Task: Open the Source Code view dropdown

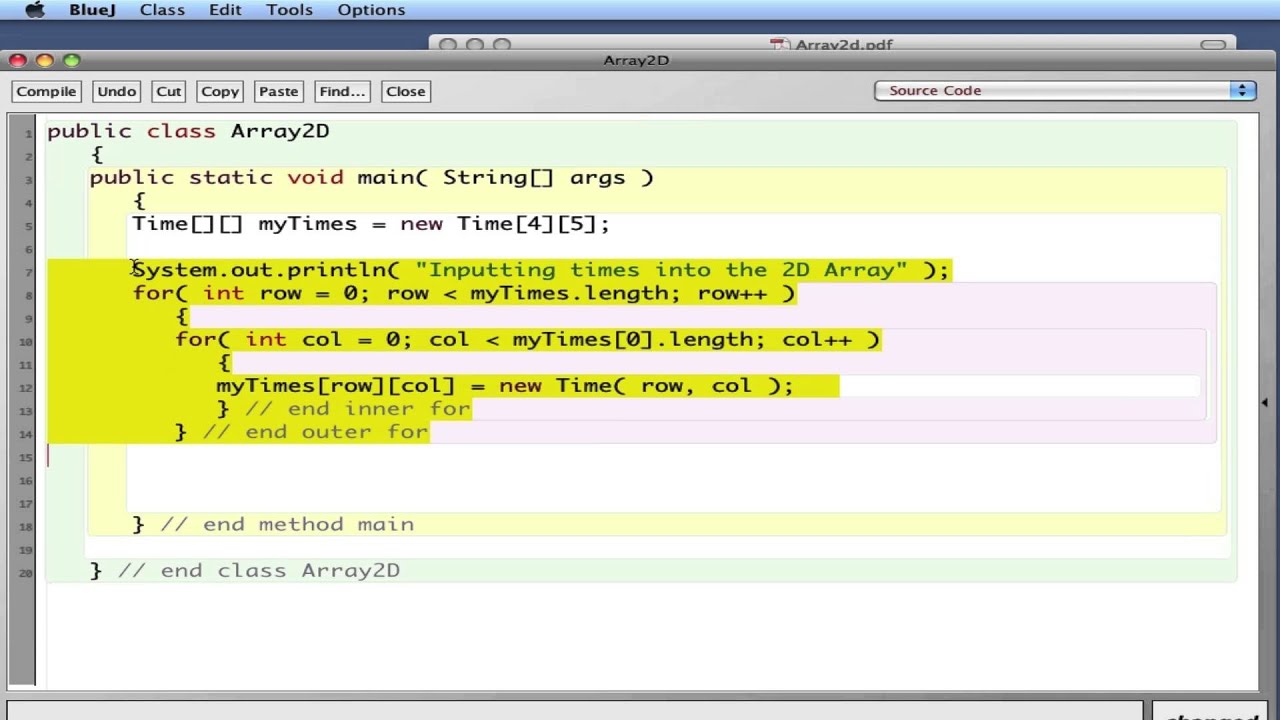Action: click(x=1065, y=90)
